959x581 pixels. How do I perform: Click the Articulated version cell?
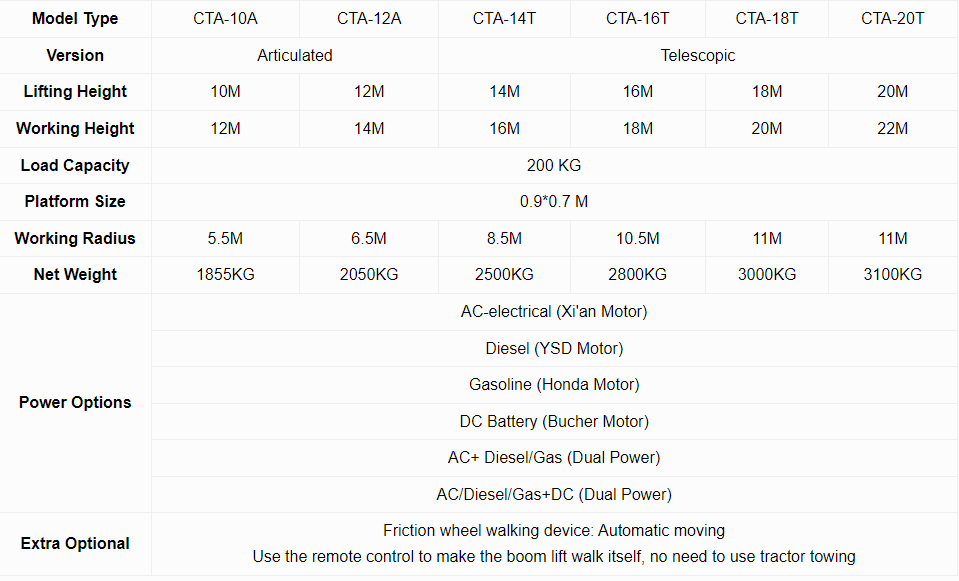point(295,55)
